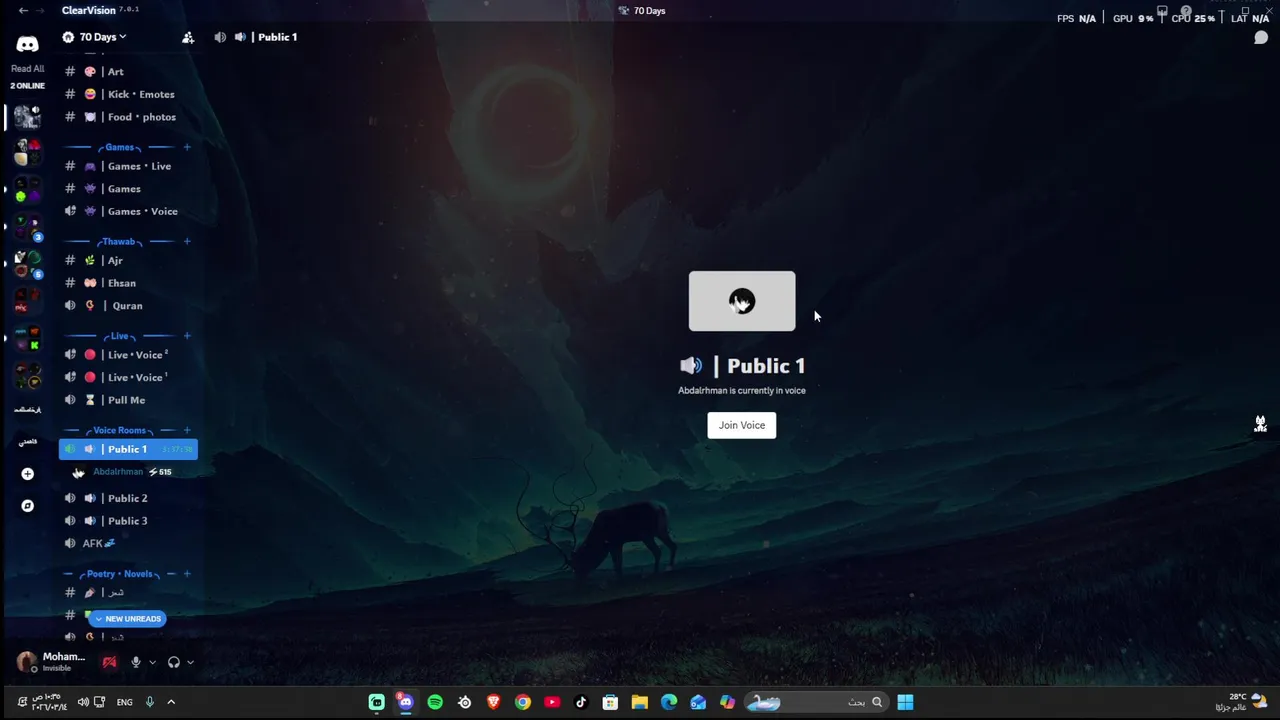Join the Live • Voice 1 channel

[x=128, y=377]
